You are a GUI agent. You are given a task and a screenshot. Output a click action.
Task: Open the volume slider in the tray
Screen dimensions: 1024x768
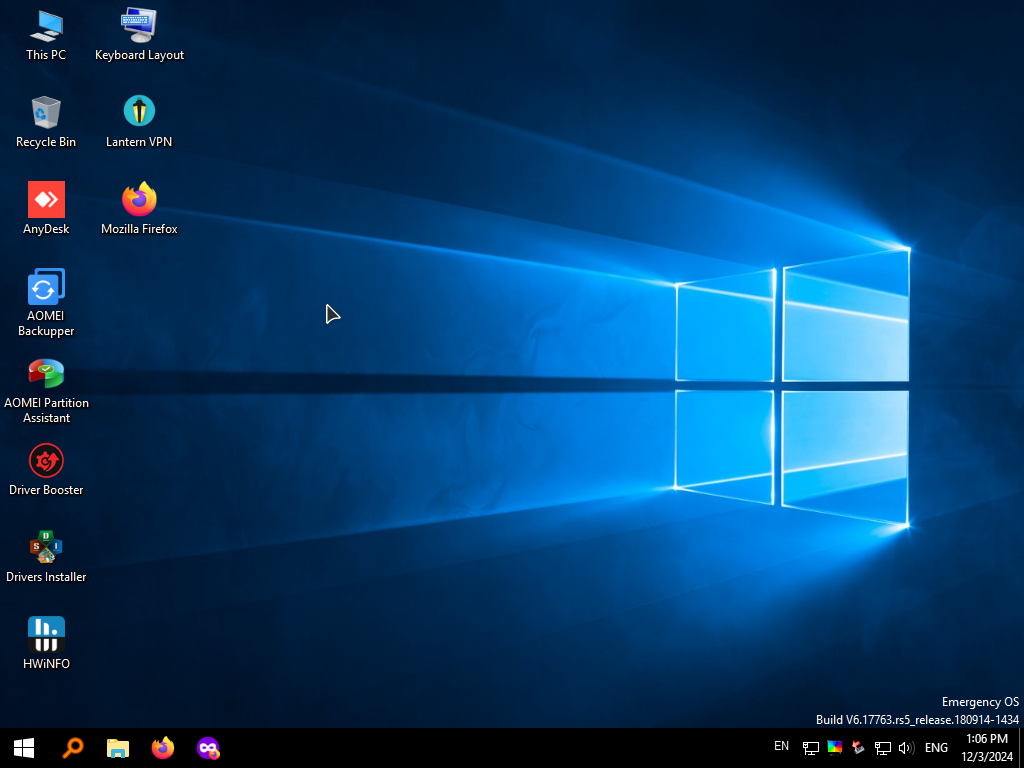tap(906, 748)
